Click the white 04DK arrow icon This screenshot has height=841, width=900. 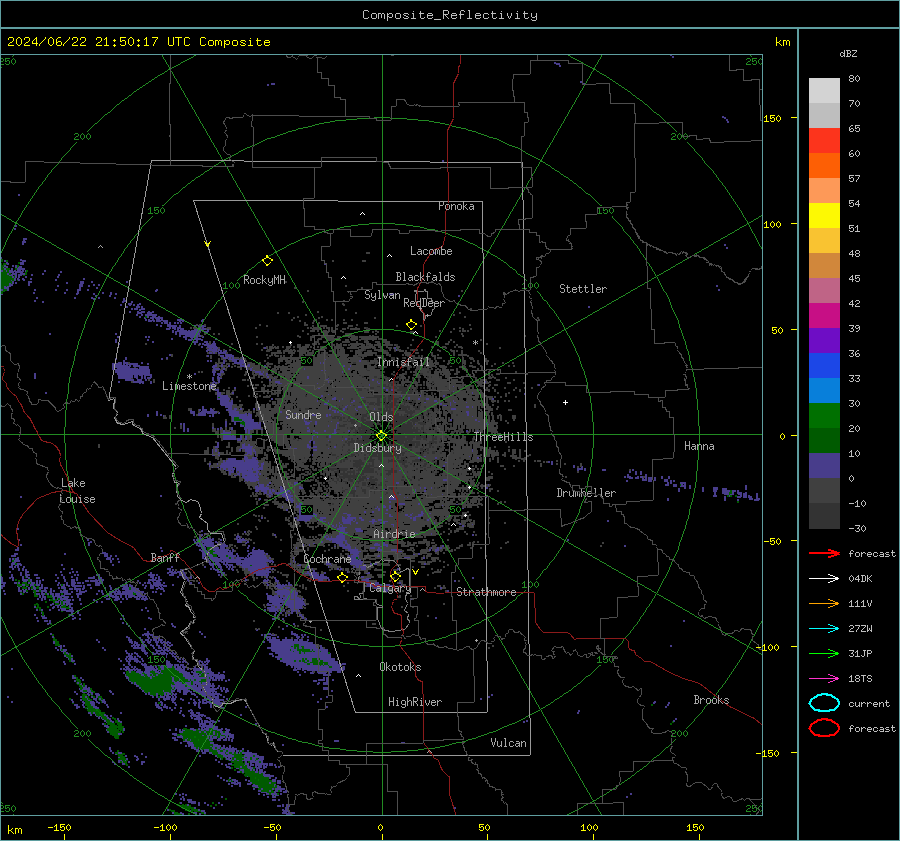click(x=824, y=579)
